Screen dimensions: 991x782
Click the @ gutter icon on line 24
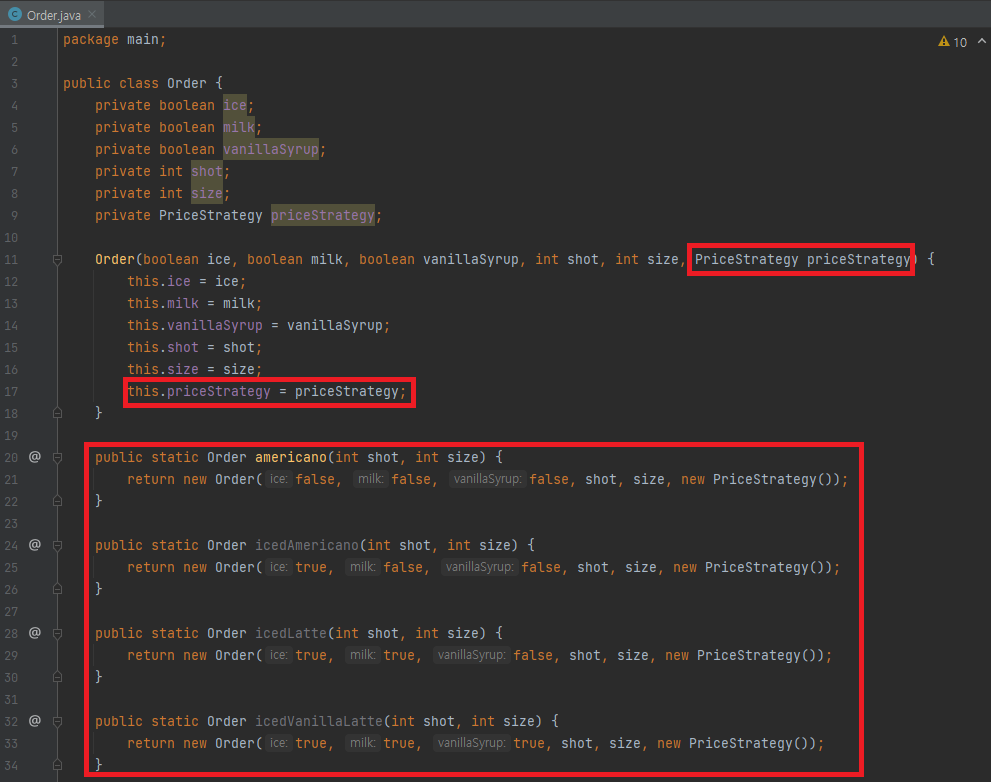35,544
